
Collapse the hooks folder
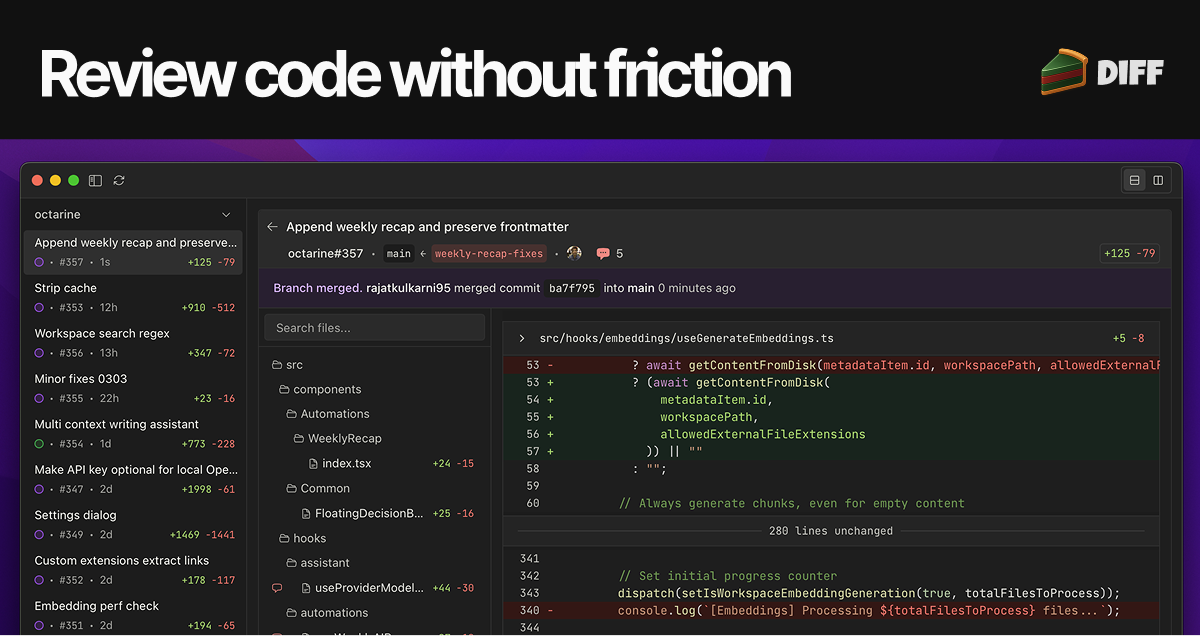coord(302,539)
